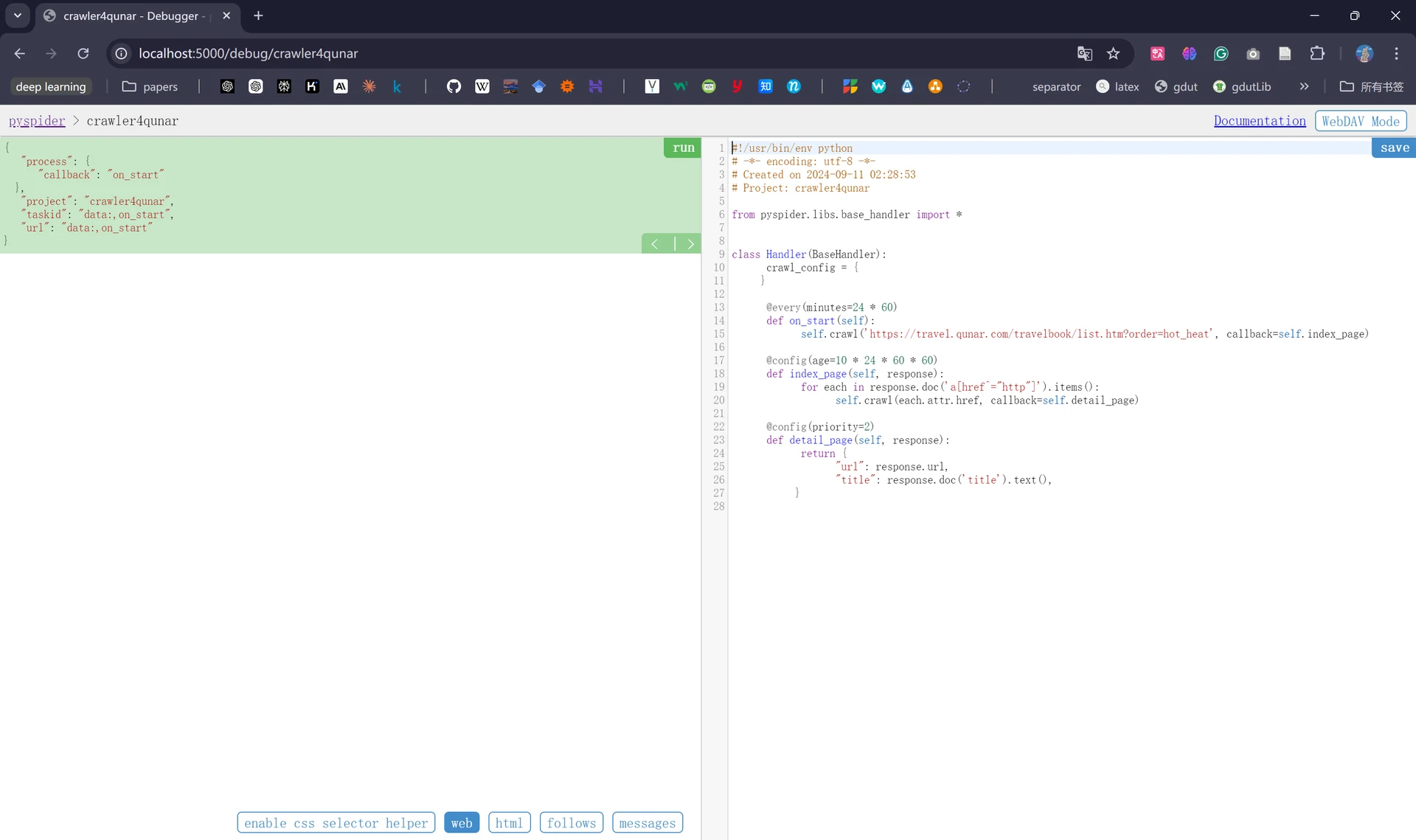Open the blue lowercase k bookmark
Image resolution: width=1416 pixels, height=840 pixels.
pos(397,86)
